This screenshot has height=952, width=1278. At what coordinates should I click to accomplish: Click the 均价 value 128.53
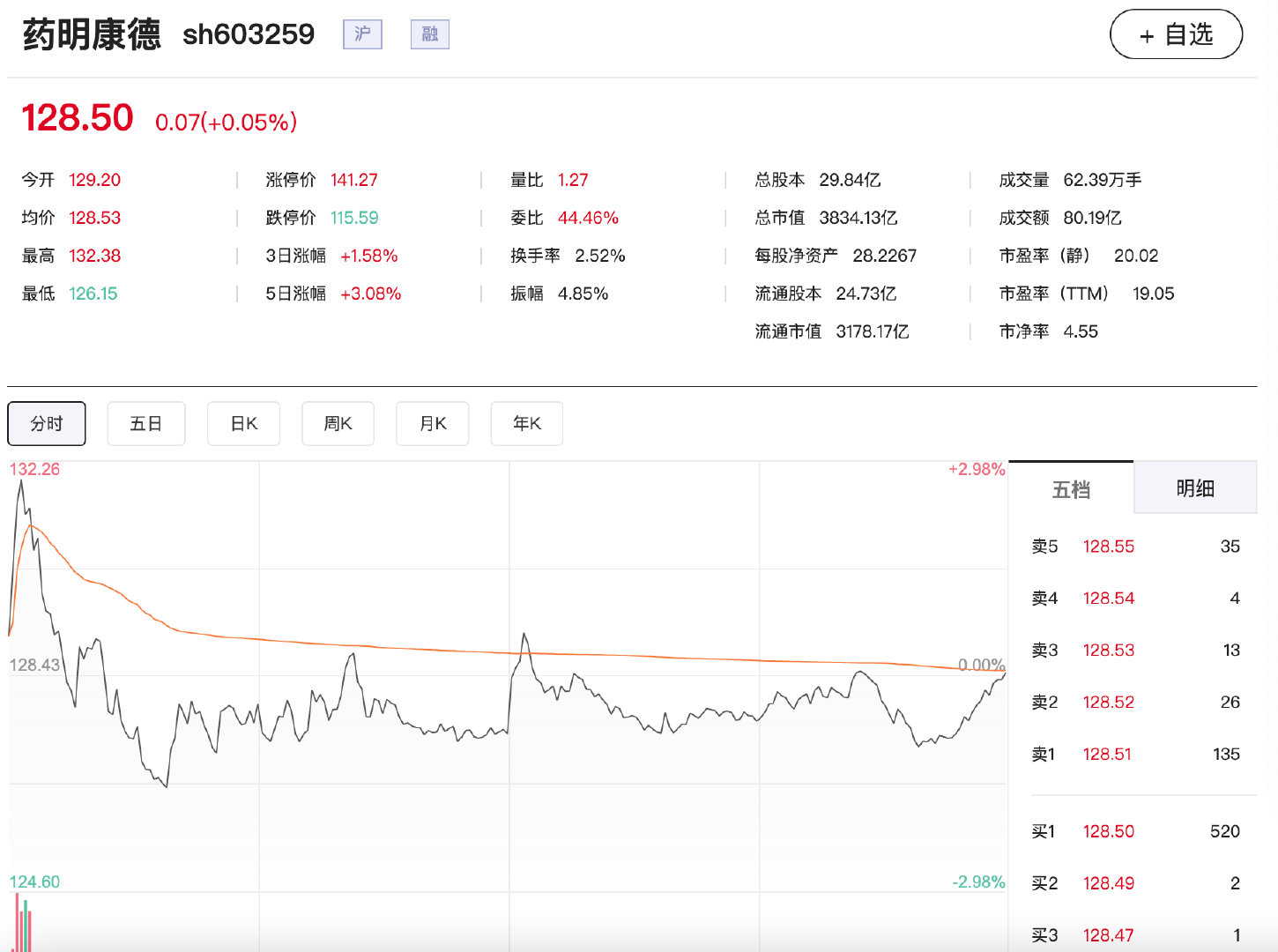click(x=94, y=218)
